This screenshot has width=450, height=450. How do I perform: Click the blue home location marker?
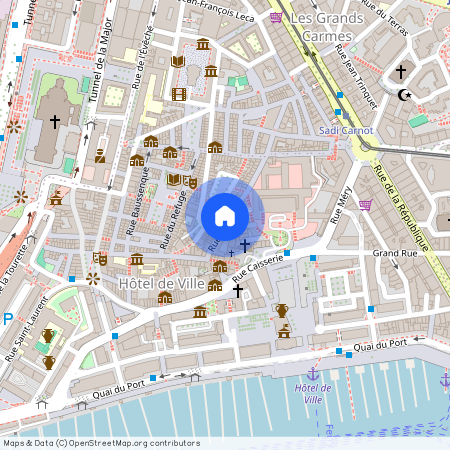225,216
